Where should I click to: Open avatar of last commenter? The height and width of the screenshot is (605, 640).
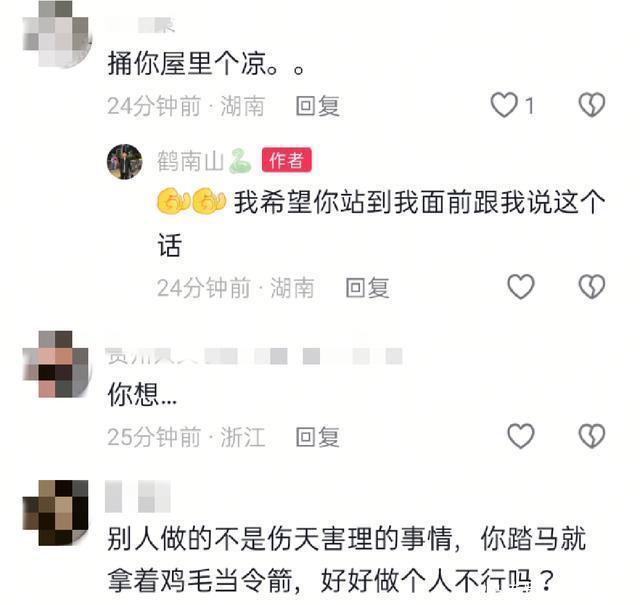(56, 513)
